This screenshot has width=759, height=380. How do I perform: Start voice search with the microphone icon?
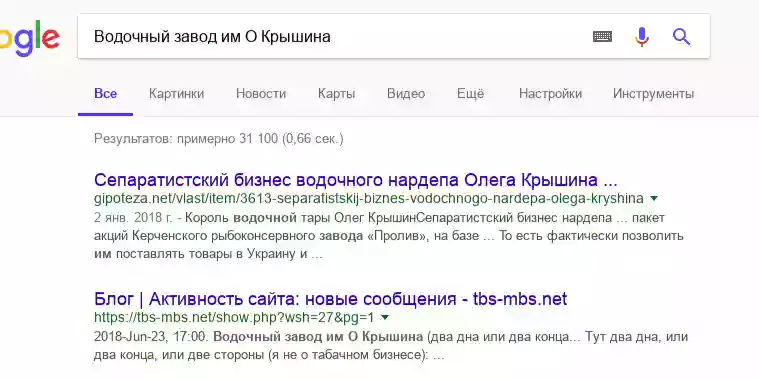tap(642, 37)
